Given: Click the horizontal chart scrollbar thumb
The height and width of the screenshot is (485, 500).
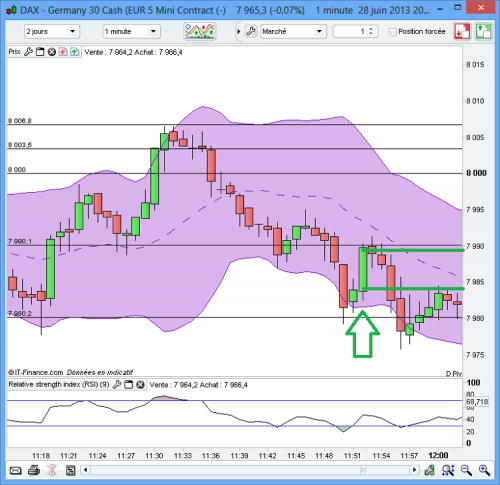Looking at the screenshot, I should (363, 470).
